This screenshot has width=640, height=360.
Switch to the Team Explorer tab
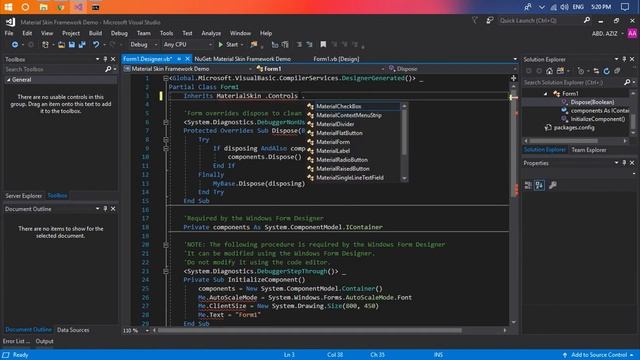589,150
